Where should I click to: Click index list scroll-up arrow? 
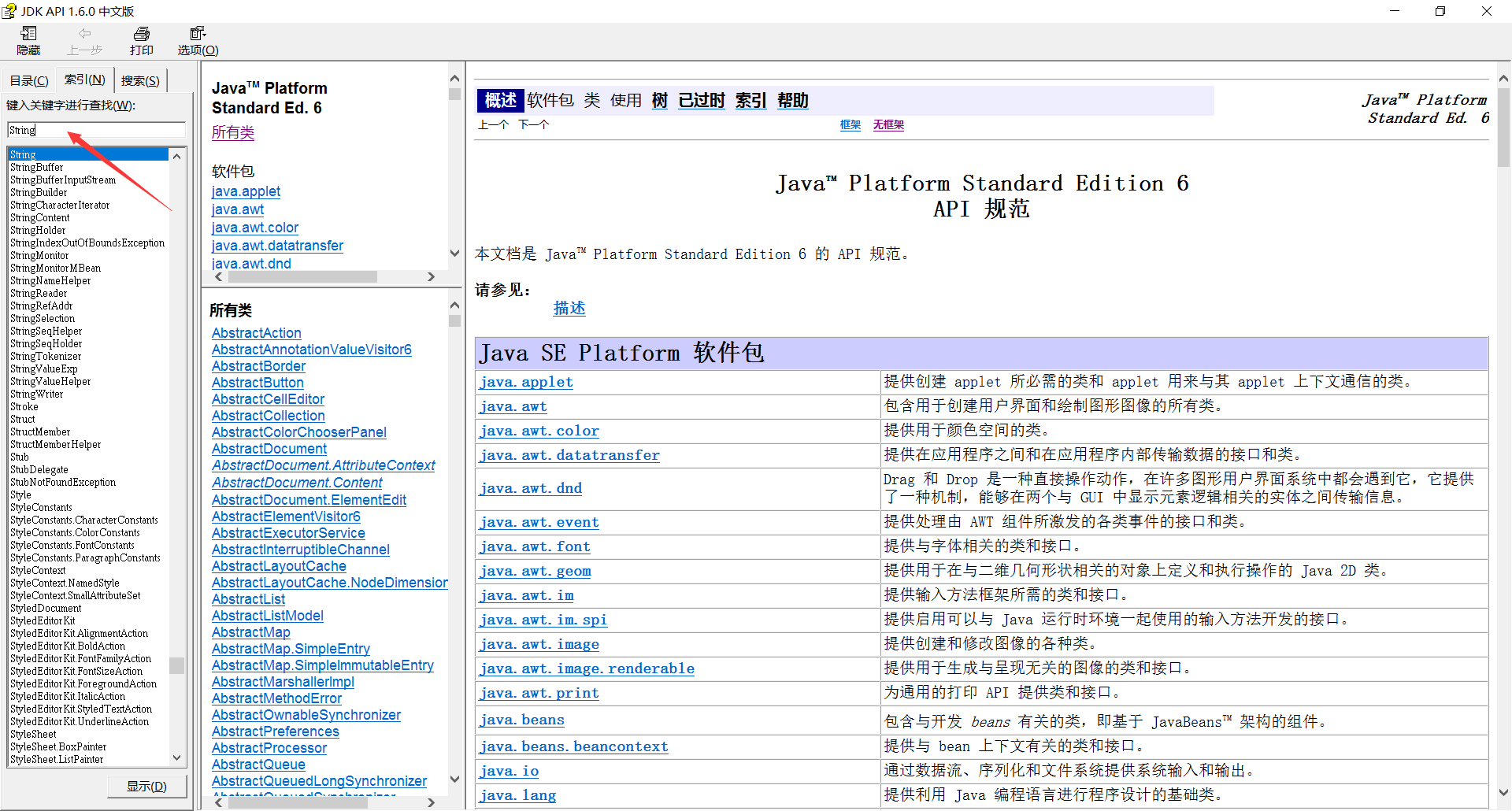177,156
